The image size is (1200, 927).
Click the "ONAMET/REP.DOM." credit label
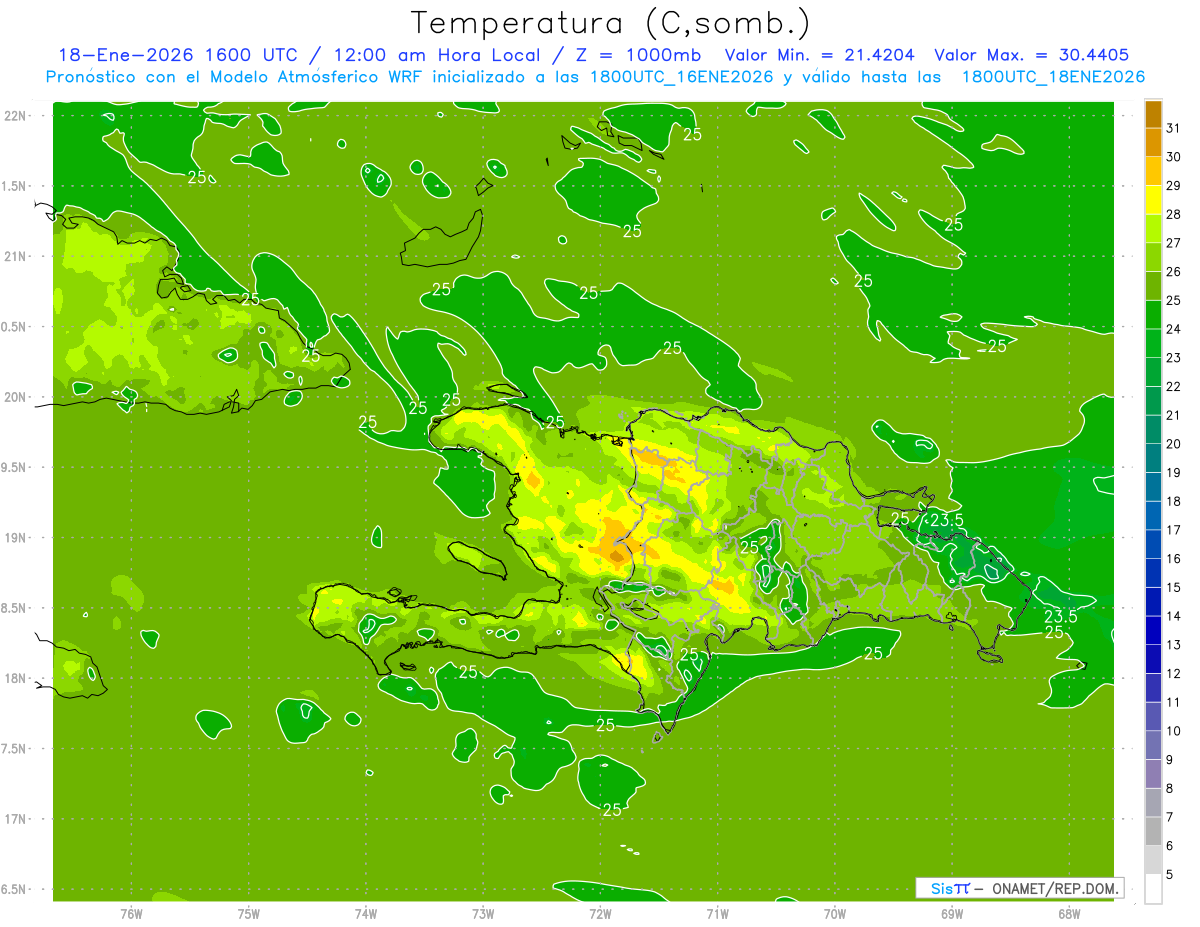click(1055, 888)
